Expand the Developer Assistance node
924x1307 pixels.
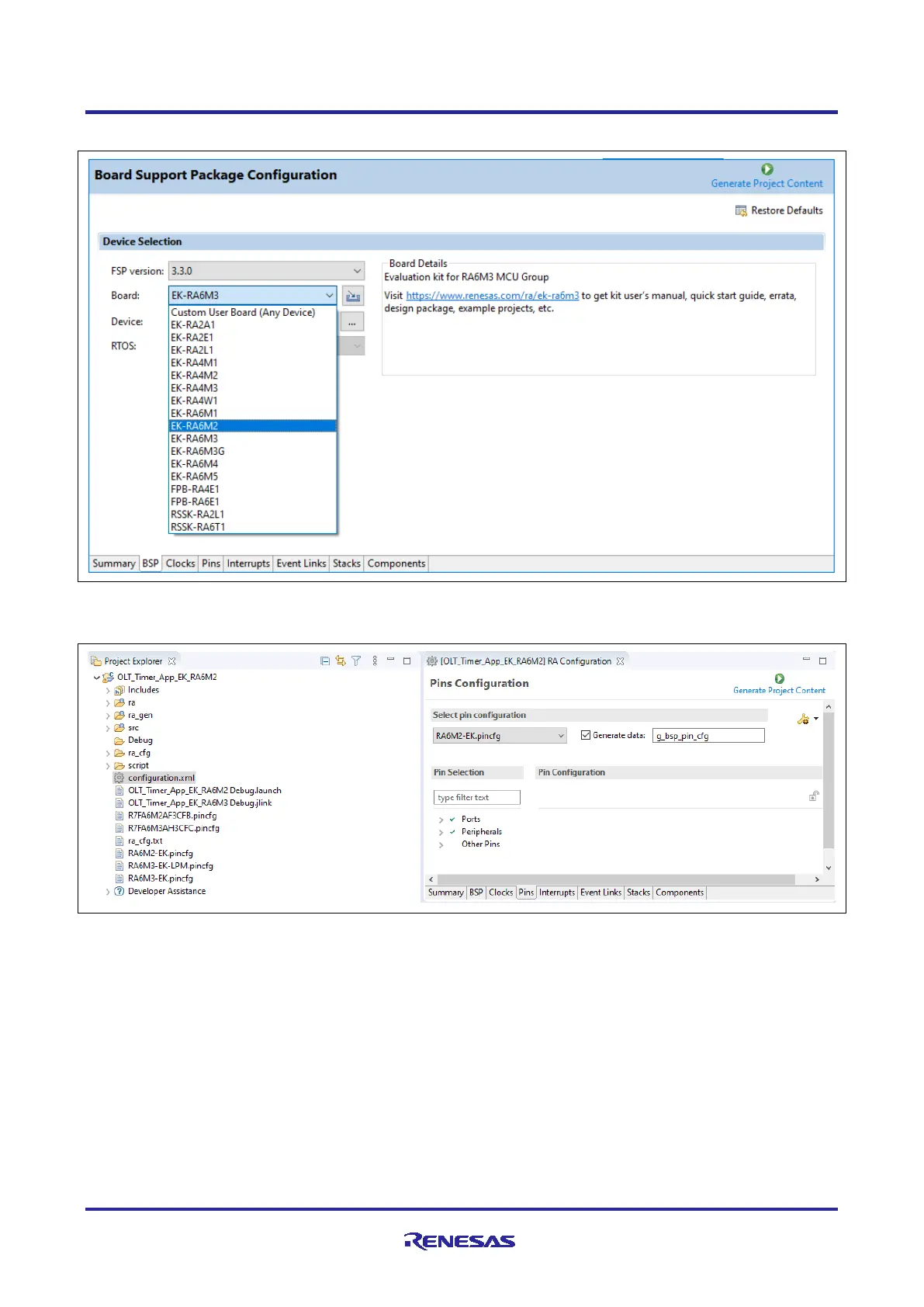click(108, 892)
